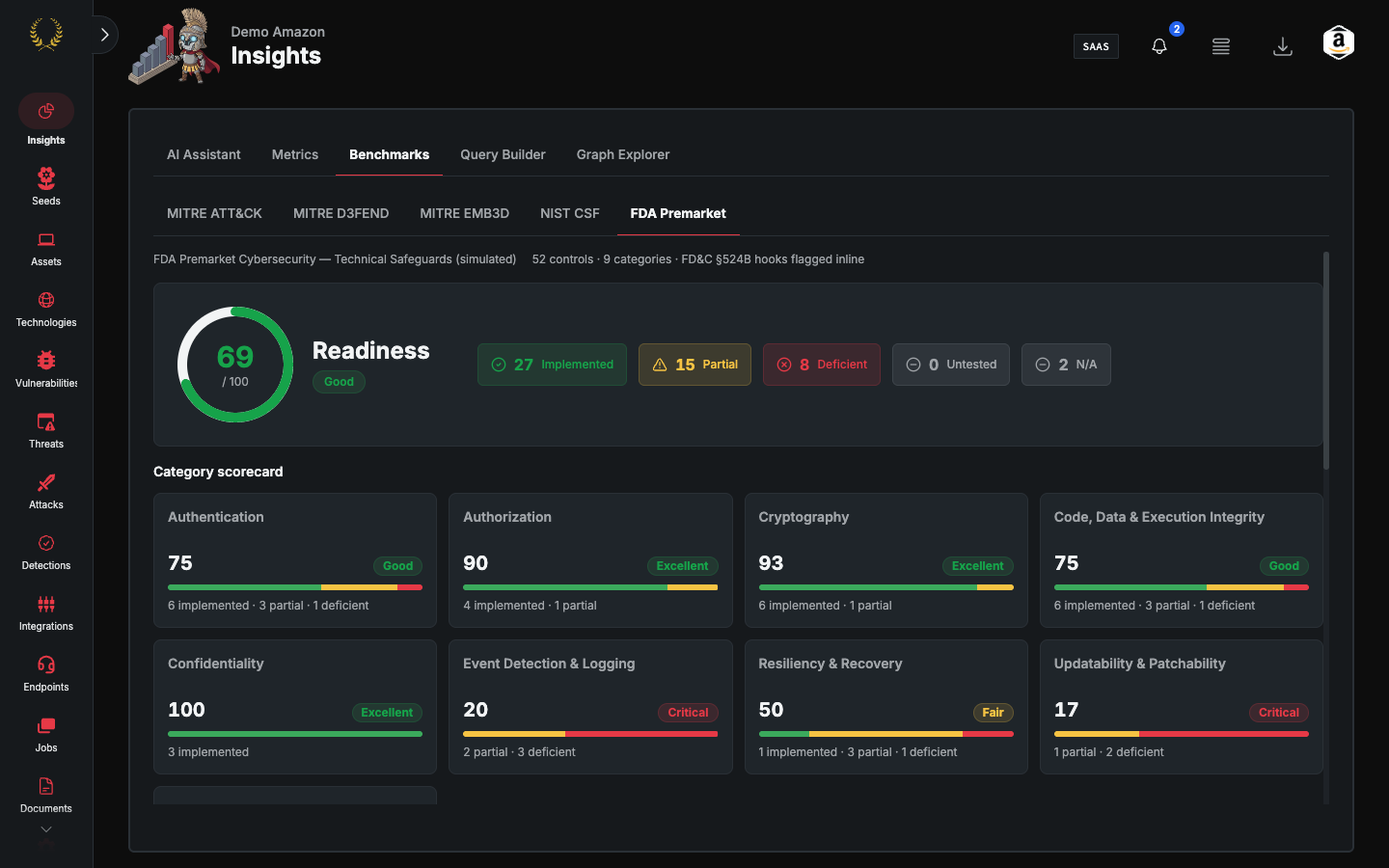Viewport: 1389px width, 868px height.
Task: Open Vulnerabilities bug icon
Action: (x=45, y=361)
